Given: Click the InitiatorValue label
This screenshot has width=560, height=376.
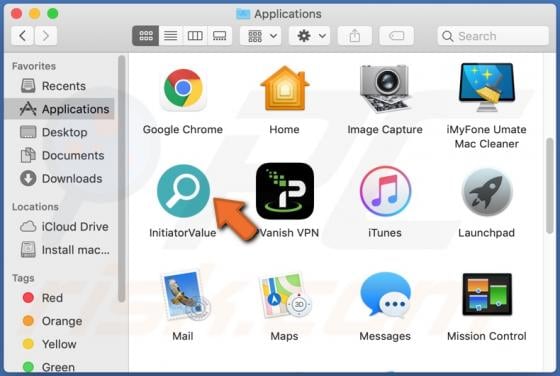Looking at the screenshot, I should [183, 233].
